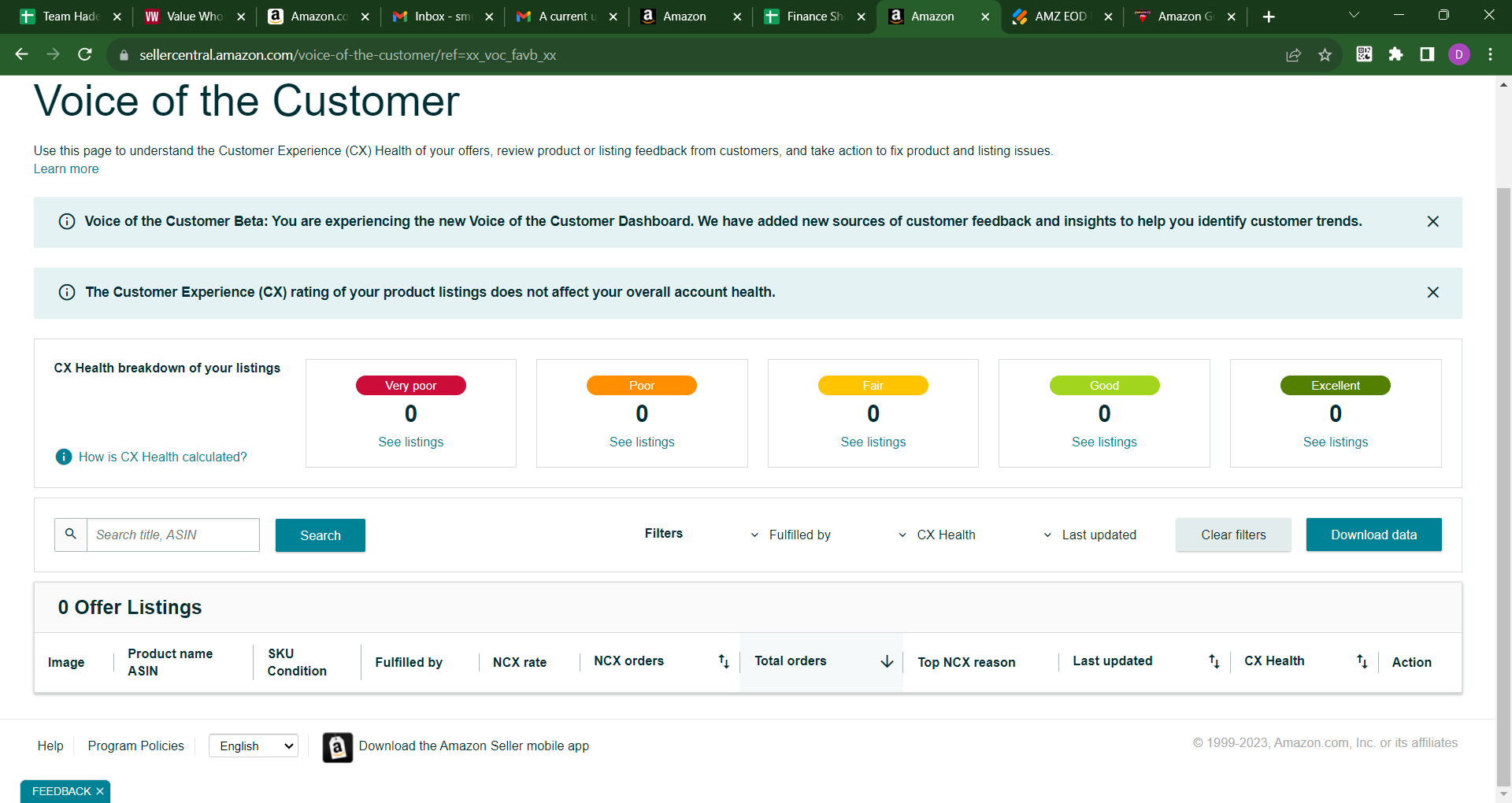
Task: Click the red Very poor badge
Action: 411,386
